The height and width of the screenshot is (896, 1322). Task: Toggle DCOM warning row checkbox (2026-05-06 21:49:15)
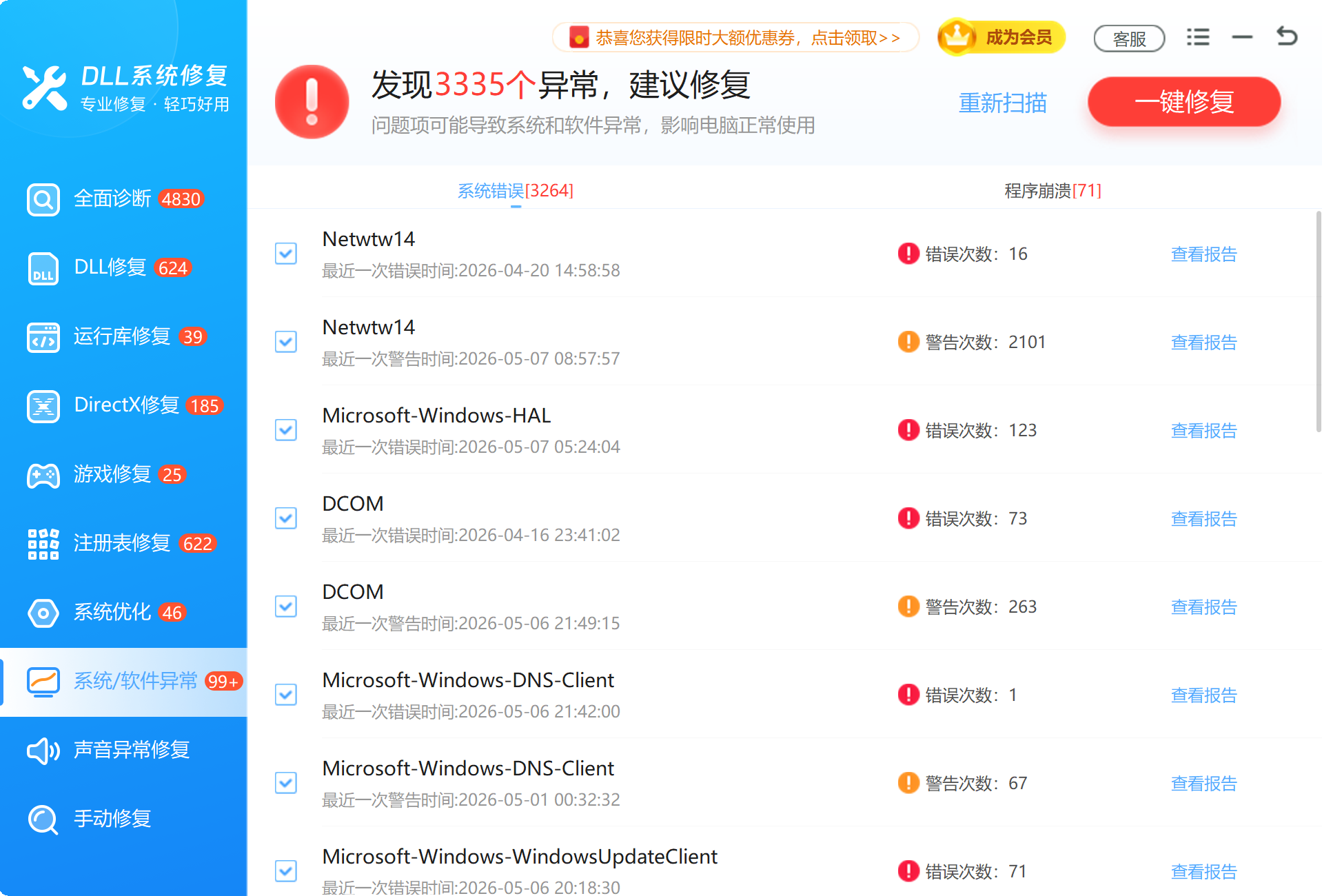pyautogui.click(x=286, y=607)
